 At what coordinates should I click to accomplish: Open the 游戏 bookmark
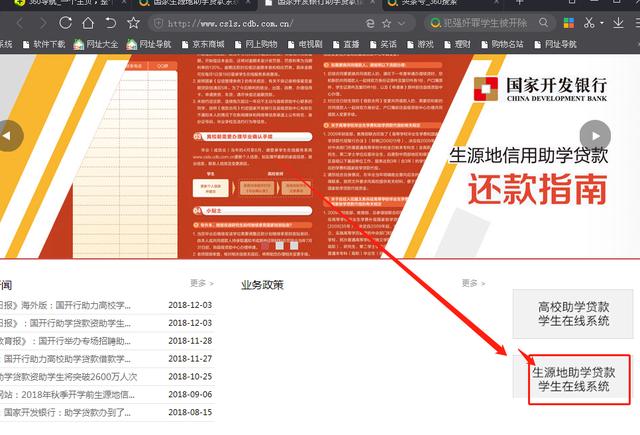pos(420,44)
